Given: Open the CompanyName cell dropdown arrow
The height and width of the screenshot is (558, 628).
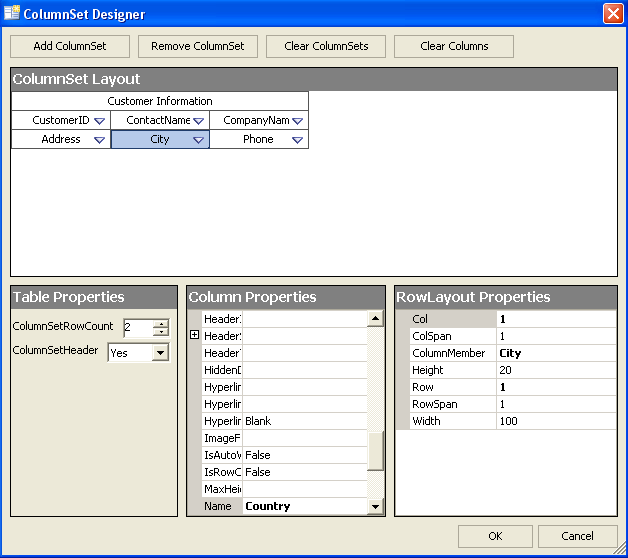Looking at the screenshot, I should click(x=297, y=121).
